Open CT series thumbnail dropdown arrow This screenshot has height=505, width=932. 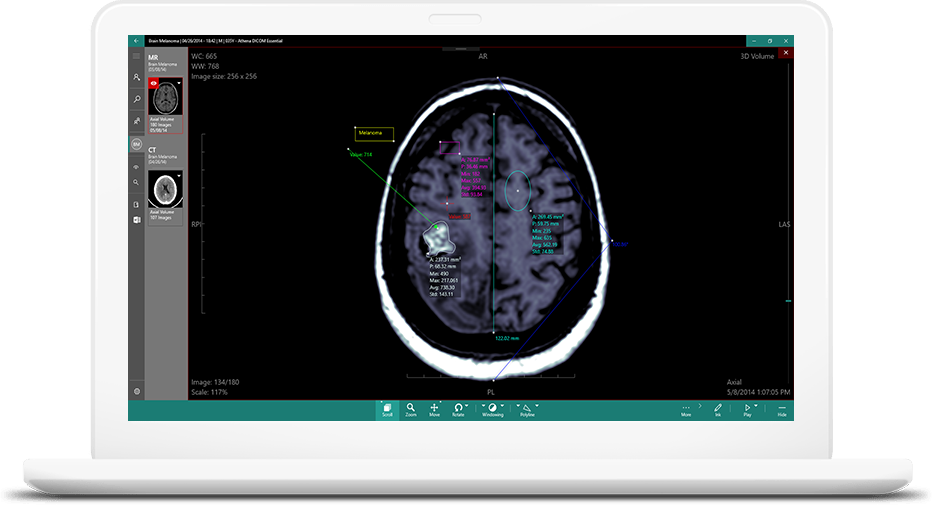tap(179, 176)
